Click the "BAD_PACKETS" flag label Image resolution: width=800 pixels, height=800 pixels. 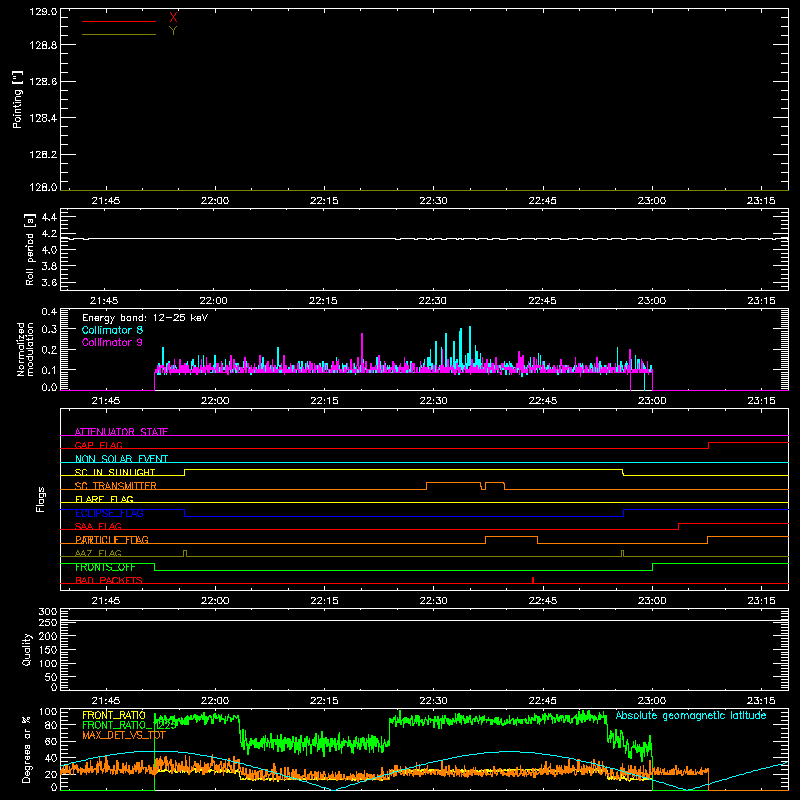[109, 580]
